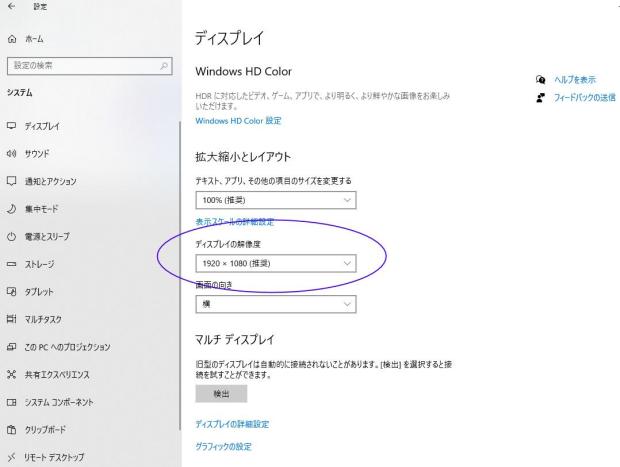
Task: Click the back arrow in the title bar
Action: 11,7
